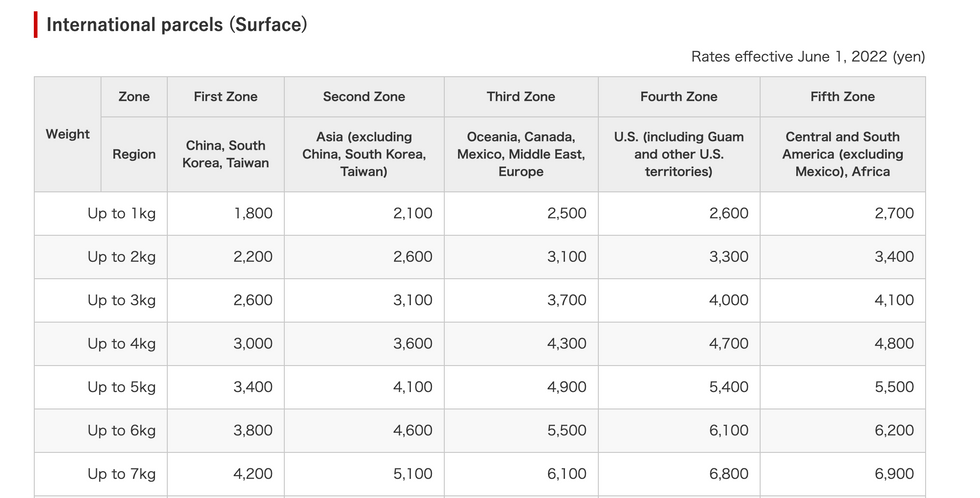Viewport: 980px width, 498px height.
Task: Select the Fourth Zone header cell
Action: [x=679, y=97]
